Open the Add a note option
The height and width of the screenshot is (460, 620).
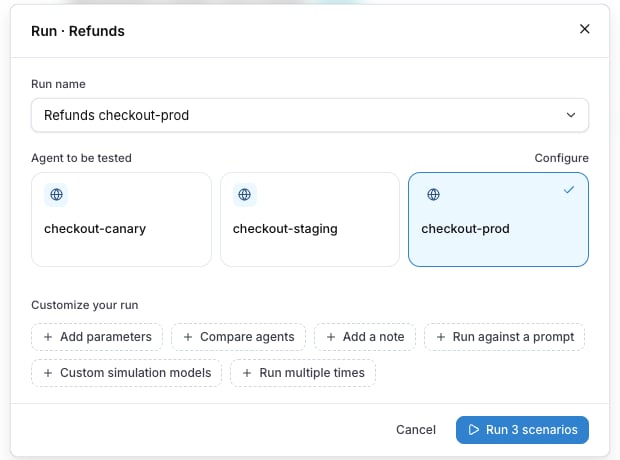pos(365,337)
